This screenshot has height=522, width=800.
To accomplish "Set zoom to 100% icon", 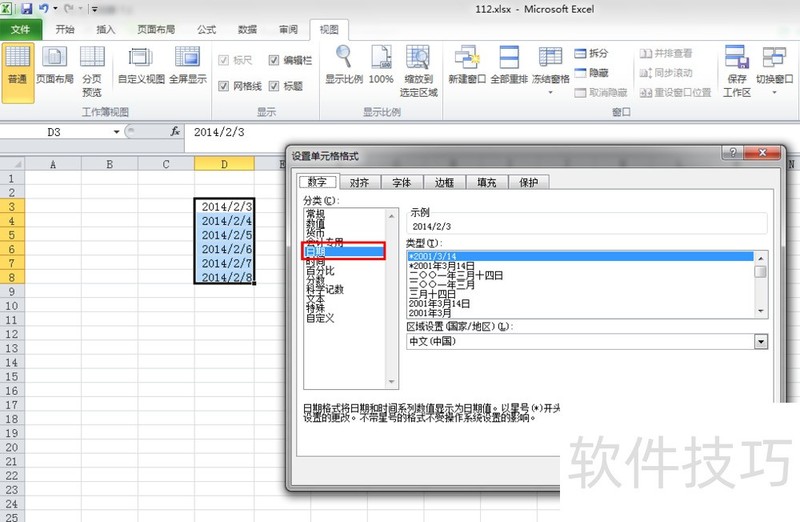I will pos(381,65).
